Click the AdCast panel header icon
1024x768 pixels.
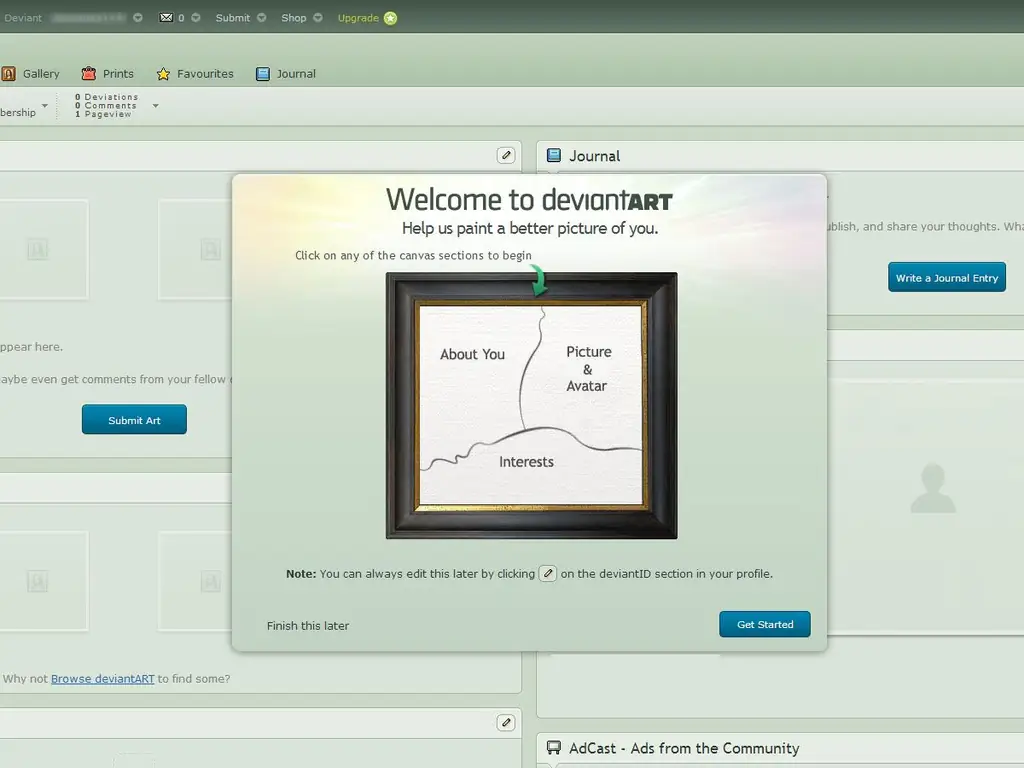pyautogui.click(x=554, y=748)
